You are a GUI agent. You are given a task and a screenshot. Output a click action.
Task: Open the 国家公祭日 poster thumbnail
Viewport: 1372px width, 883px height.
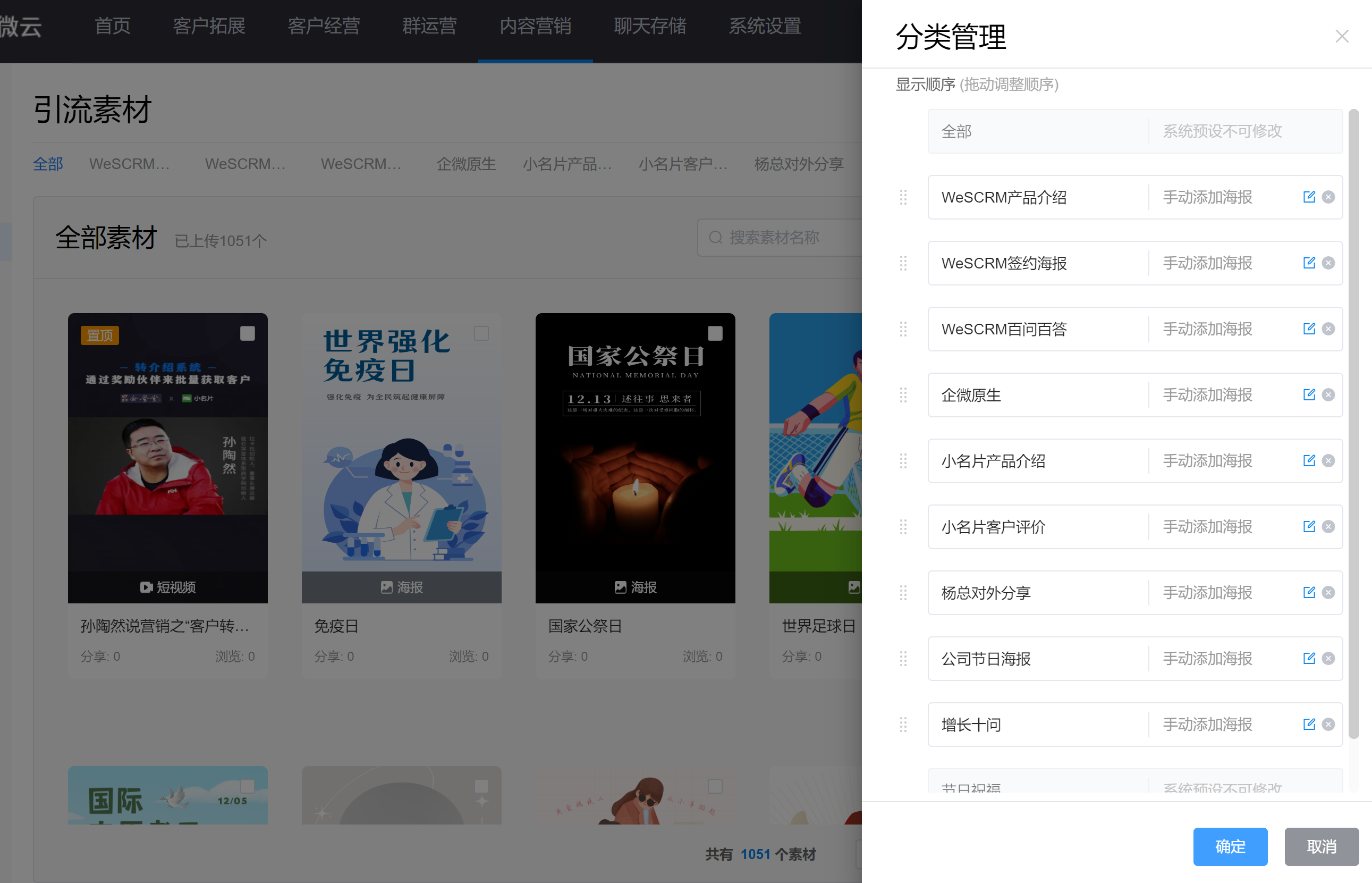(x=635, y=458)
